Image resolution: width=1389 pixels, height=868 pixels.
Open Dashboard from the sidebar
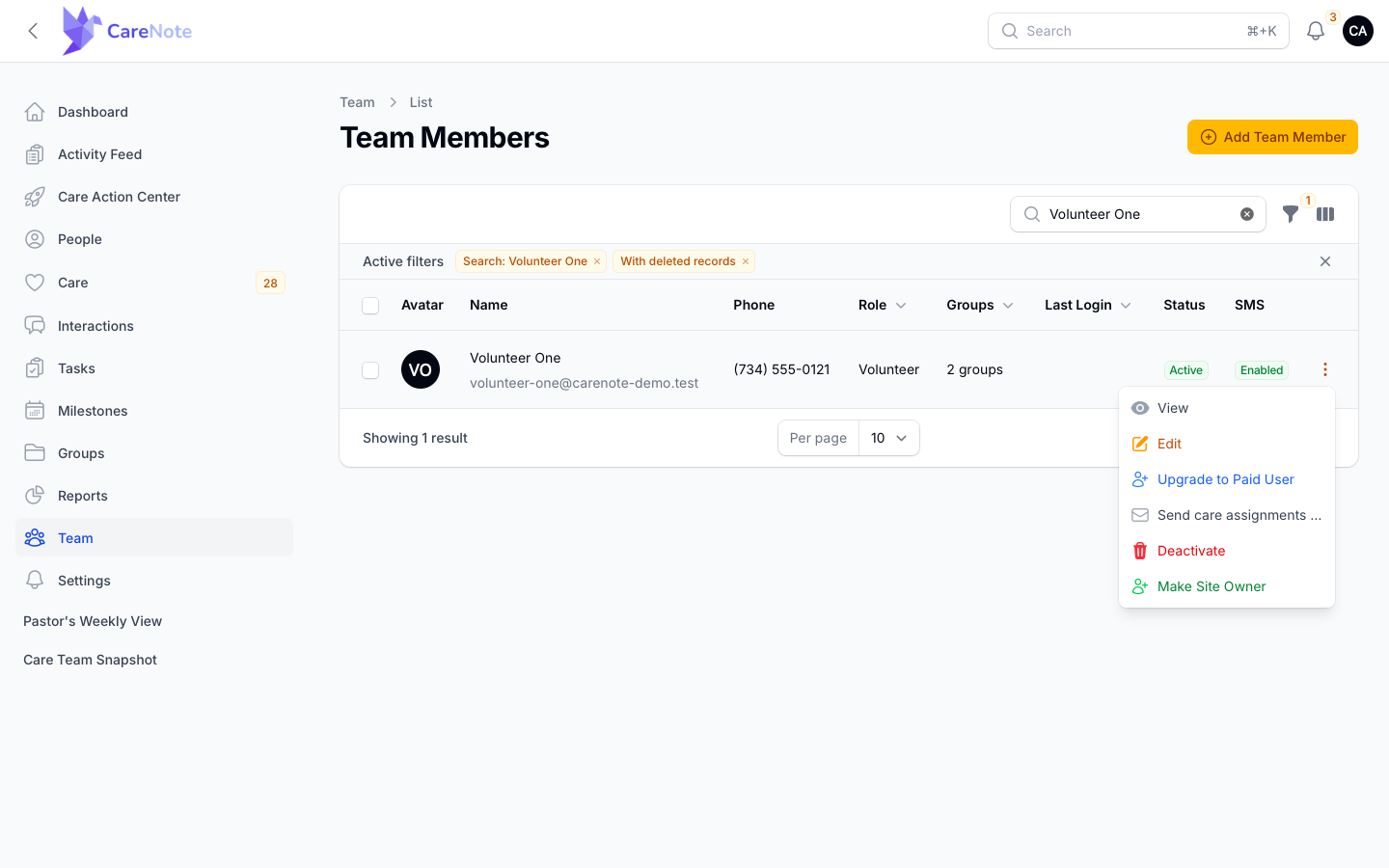(154, 112)
